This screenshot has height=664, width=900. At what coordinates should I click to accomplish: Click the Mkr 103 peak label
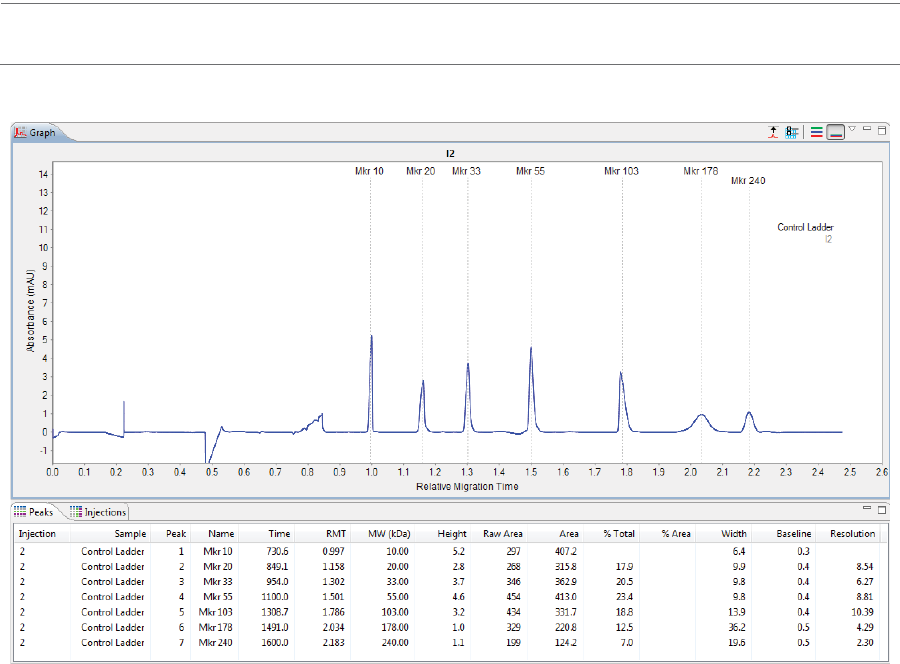point(621,171)
